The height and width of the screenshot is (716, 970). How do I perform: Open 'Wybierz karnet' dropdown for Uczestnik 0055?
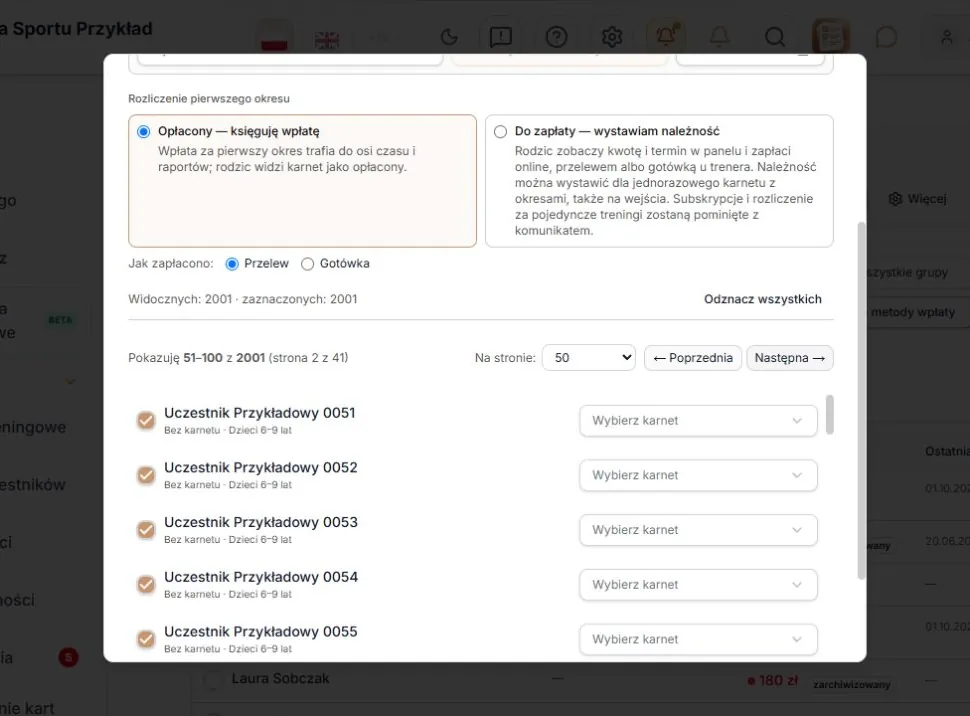[698, 639]
